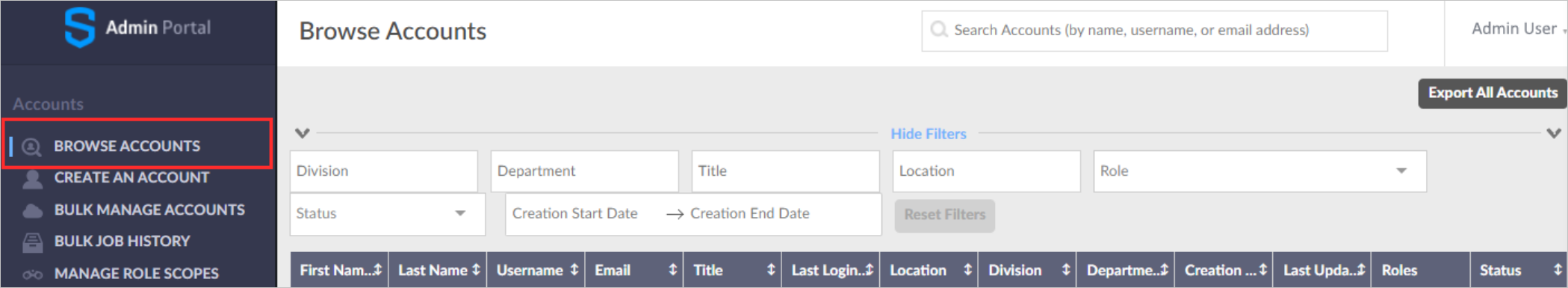Click the Hide Filters link

pyautogui.click(x=928, y=134)
